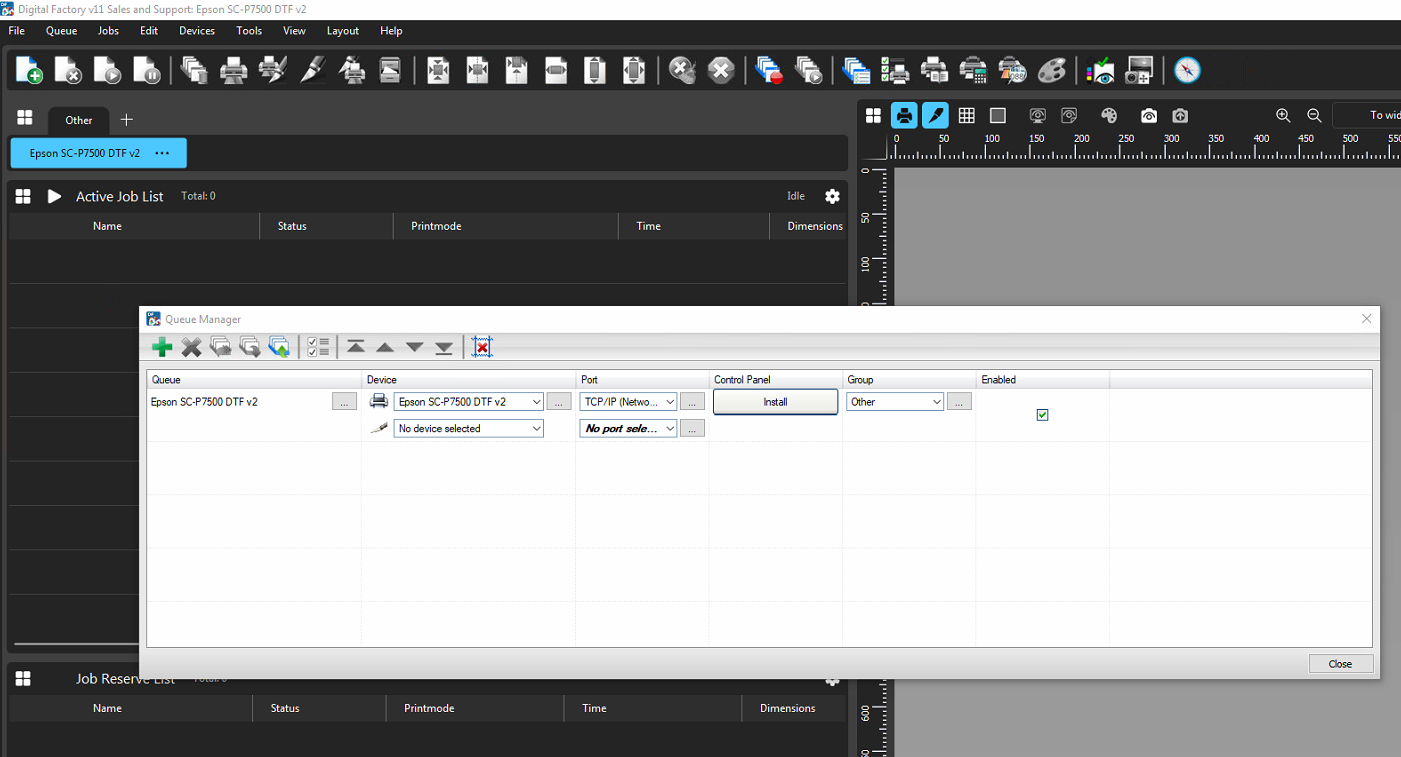
Task: Move queue to top arrow icon
Action: pyautogui.click(x=355, y=347)
